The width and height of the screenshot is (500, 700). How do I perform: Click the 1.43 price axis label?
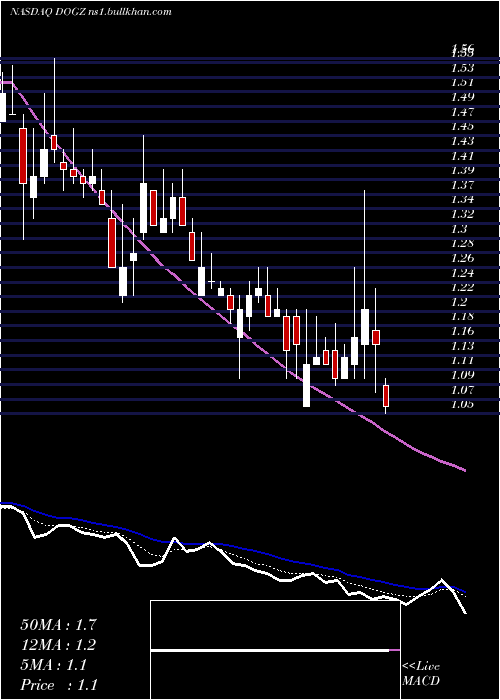462,141
